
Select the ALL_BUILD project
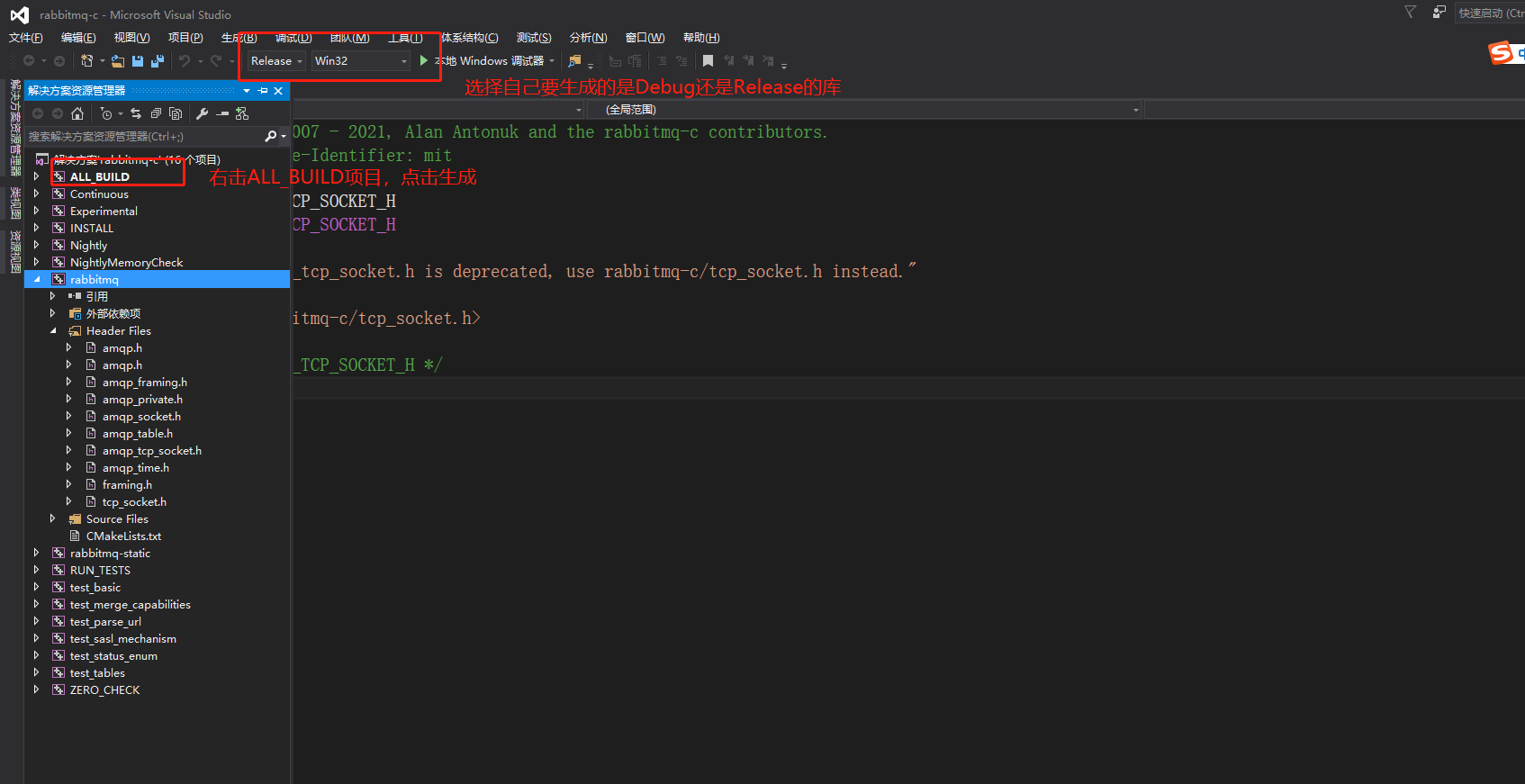pos(99,176)
